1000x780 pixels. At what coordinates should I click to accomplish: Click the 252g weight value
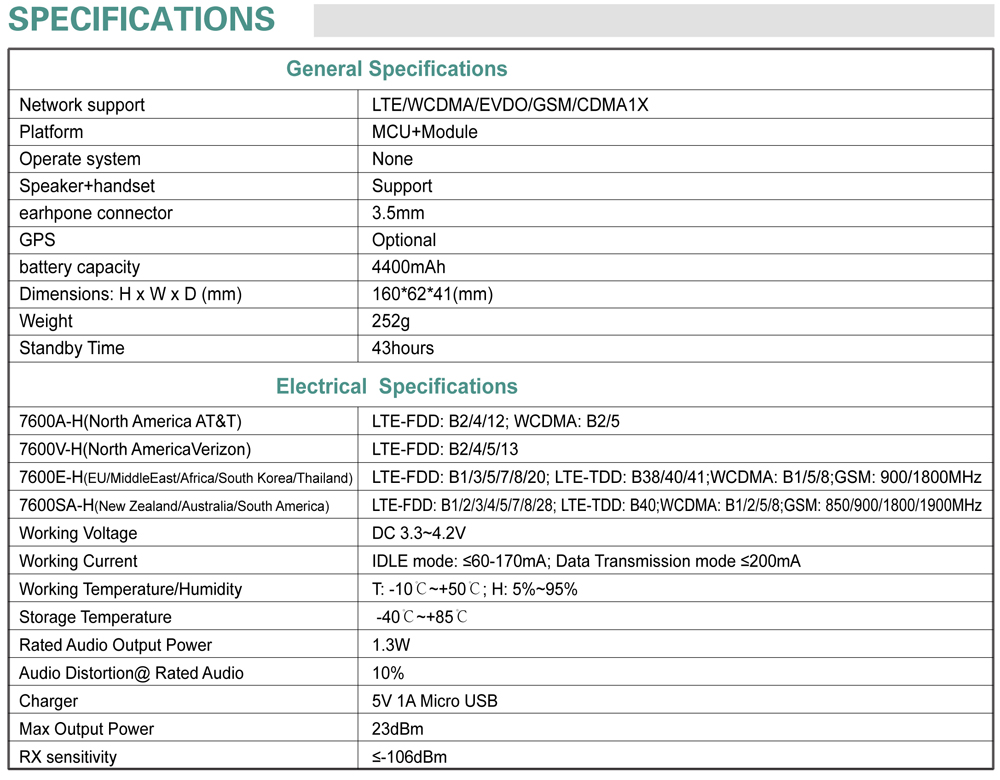pyautogui.click(x=391, y=321)
